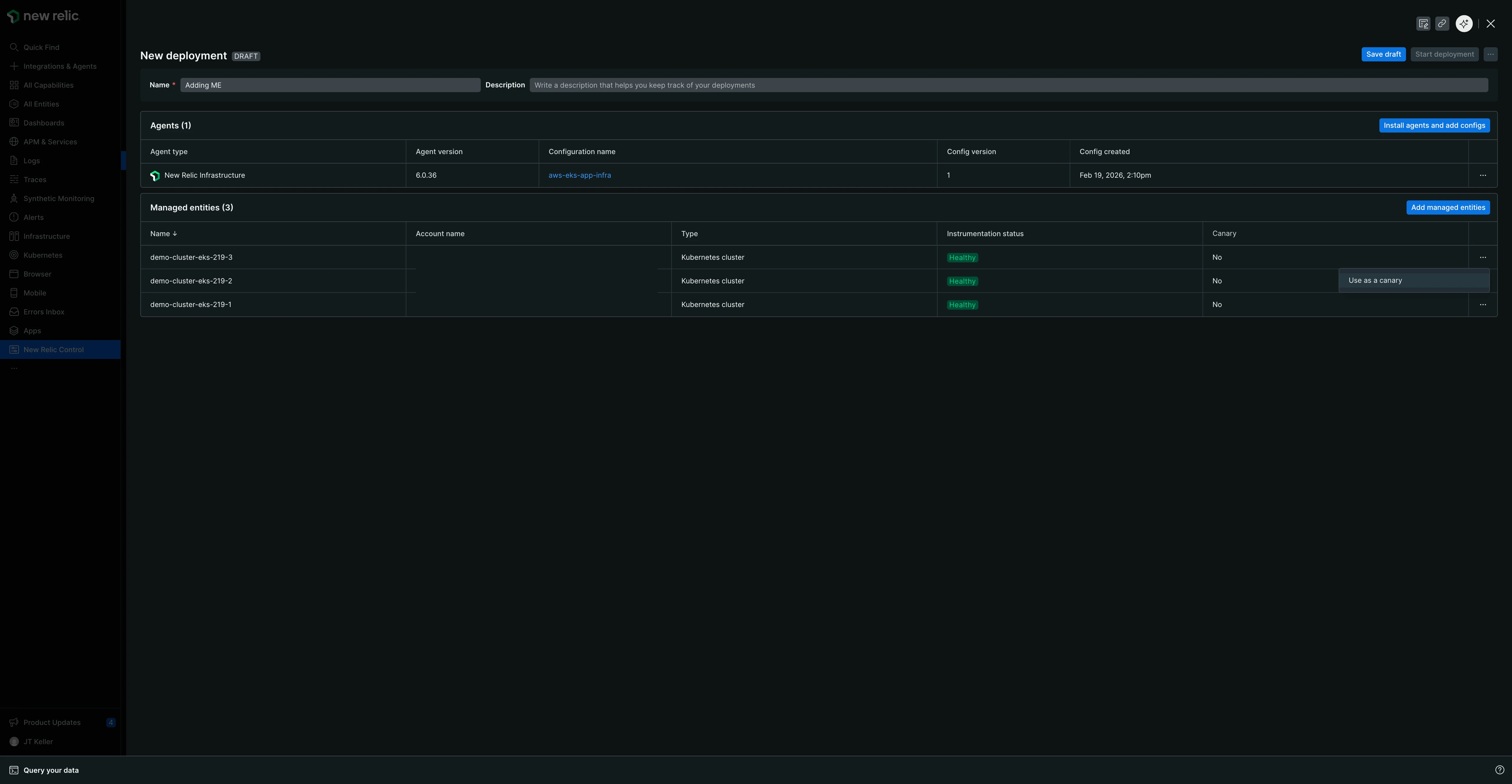Open aws-eks-app-infra configuration link
This screenshot has width=1512, height=784.
579,175
